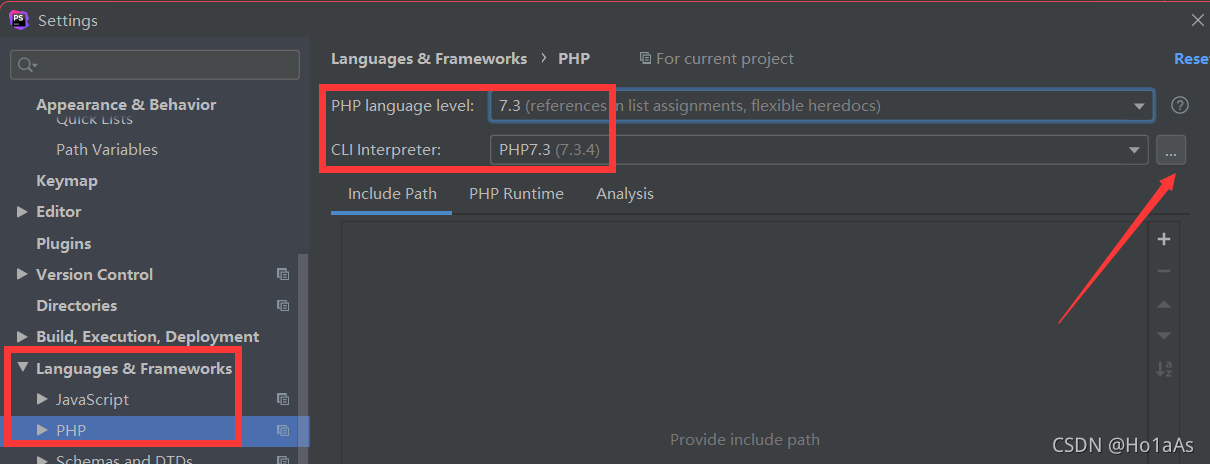Select Path Variables setting
This screenshot has width=1210, height=464.
107,149
